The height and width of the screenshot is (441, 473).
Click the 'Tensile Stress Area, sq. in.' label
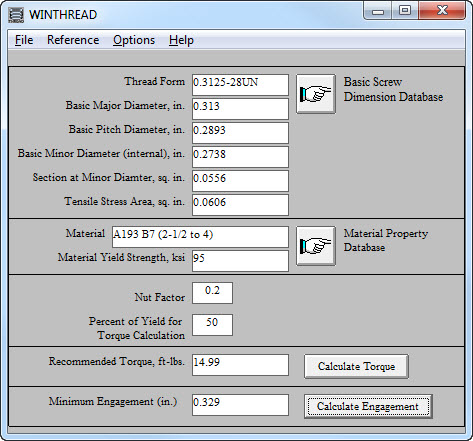pyautogui.click(x=124, y=202)
